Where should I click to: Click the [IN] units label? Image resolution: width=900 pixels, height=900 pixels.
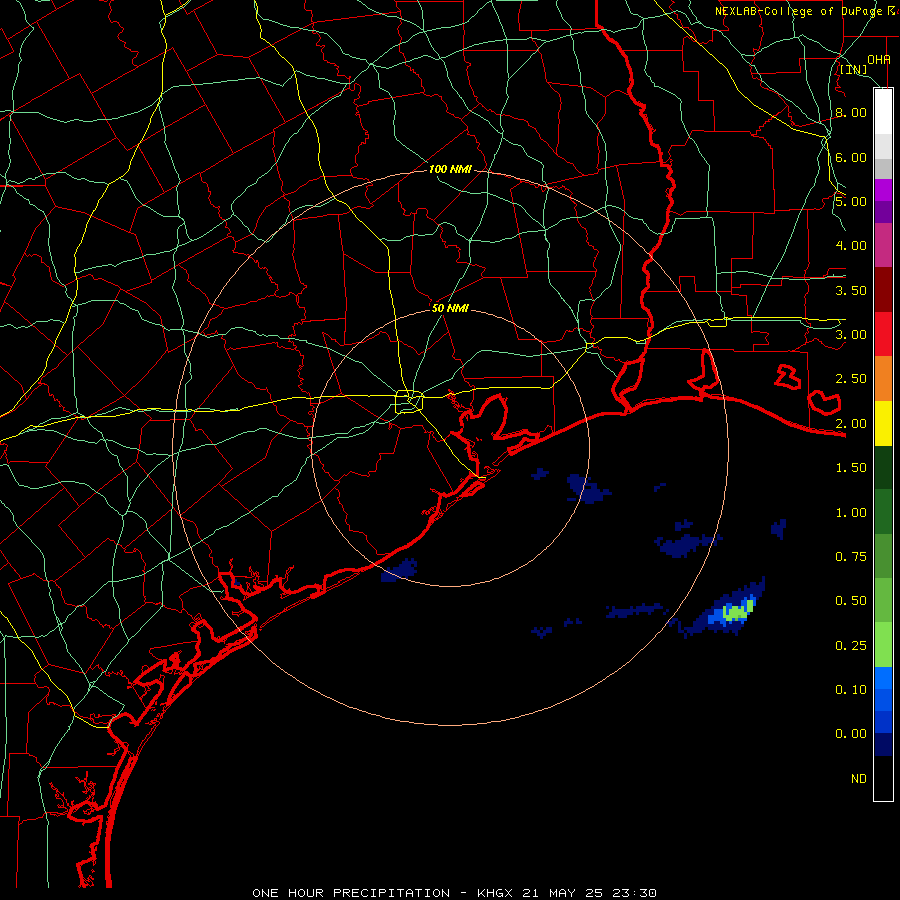854,69
